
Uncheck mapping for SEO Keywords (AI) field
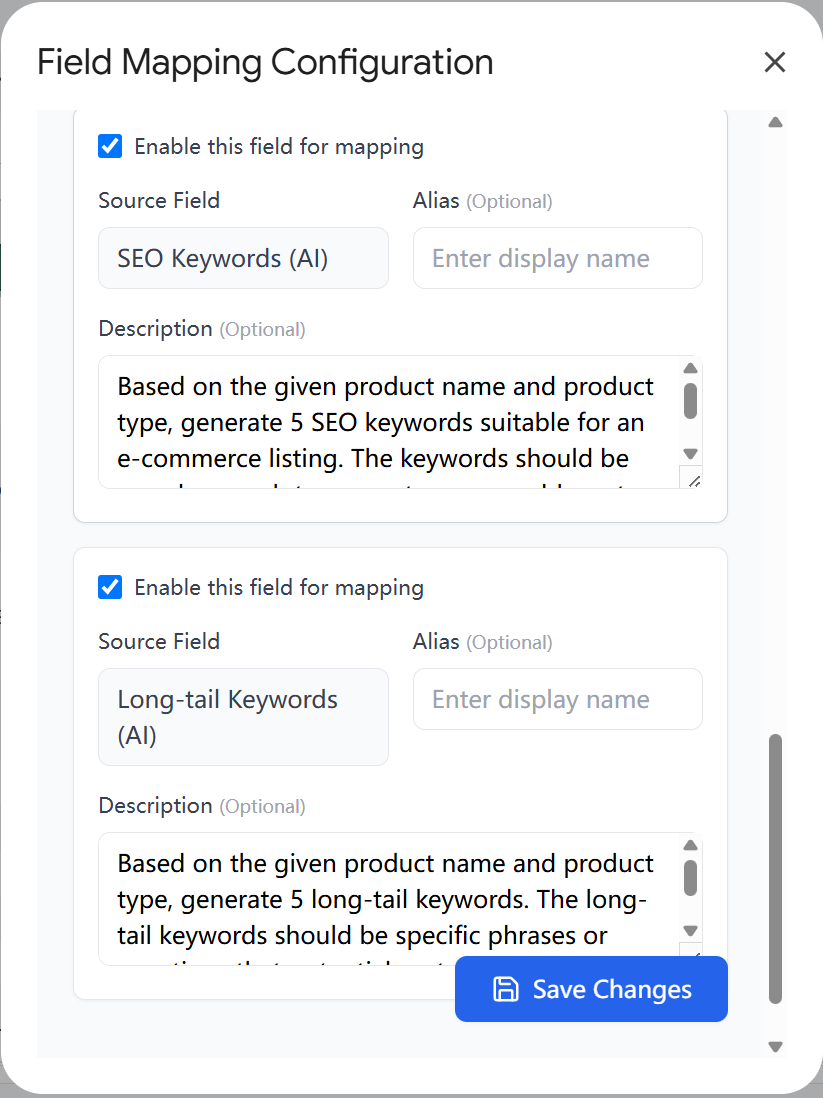click(110, 146)
